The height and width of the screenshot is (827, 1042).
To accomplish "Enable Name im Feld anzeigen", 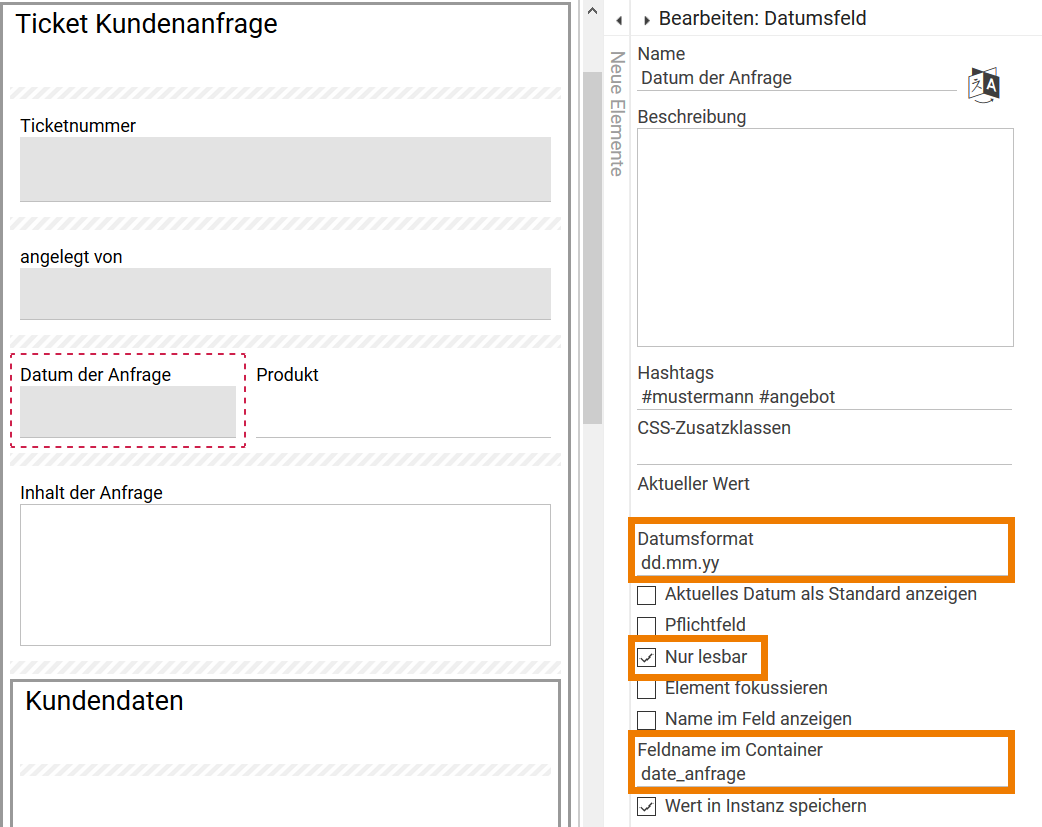I will 645,718.
